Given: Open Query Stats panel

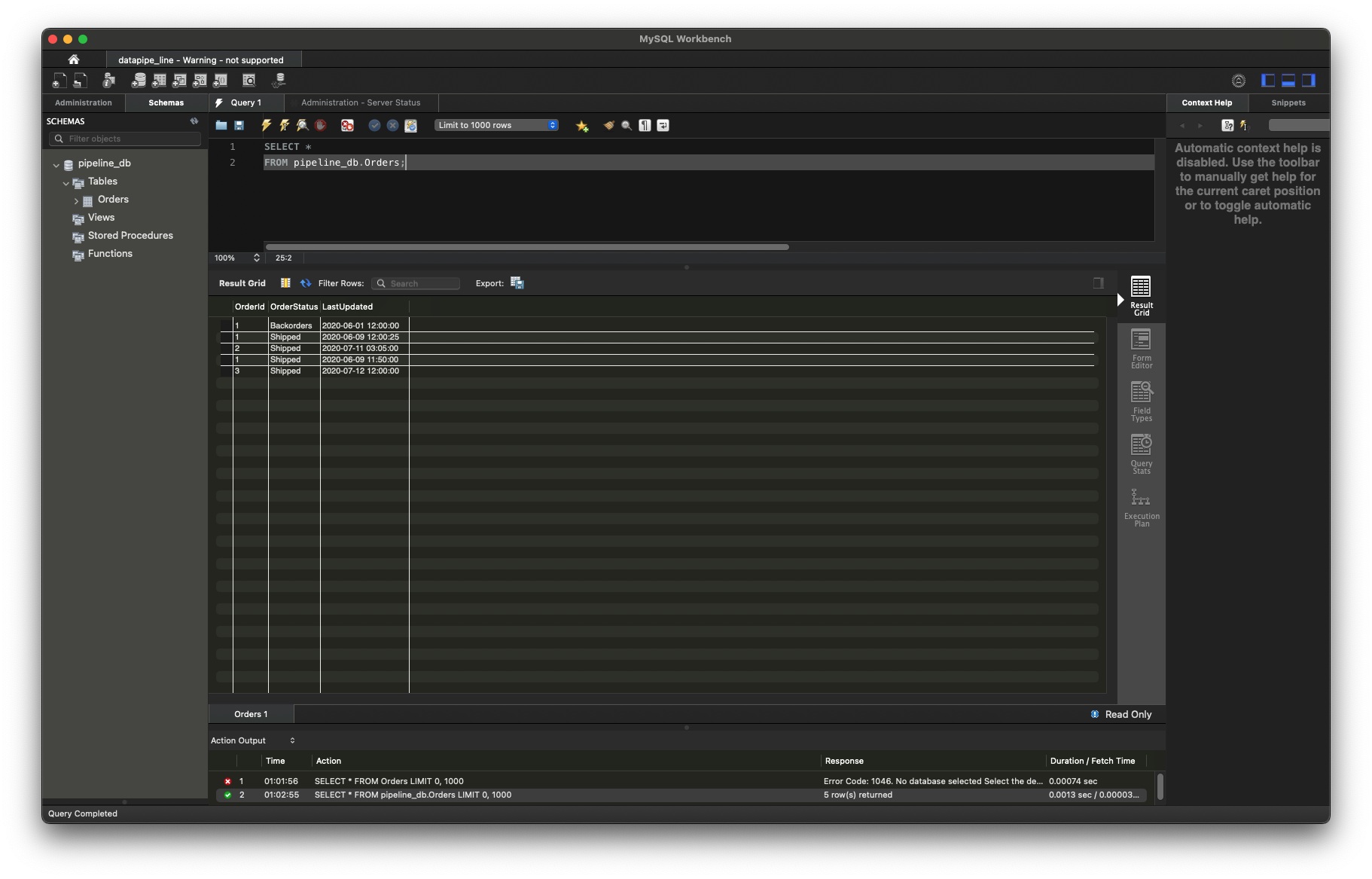Looking at the screenshot, I should (1142, 454).
